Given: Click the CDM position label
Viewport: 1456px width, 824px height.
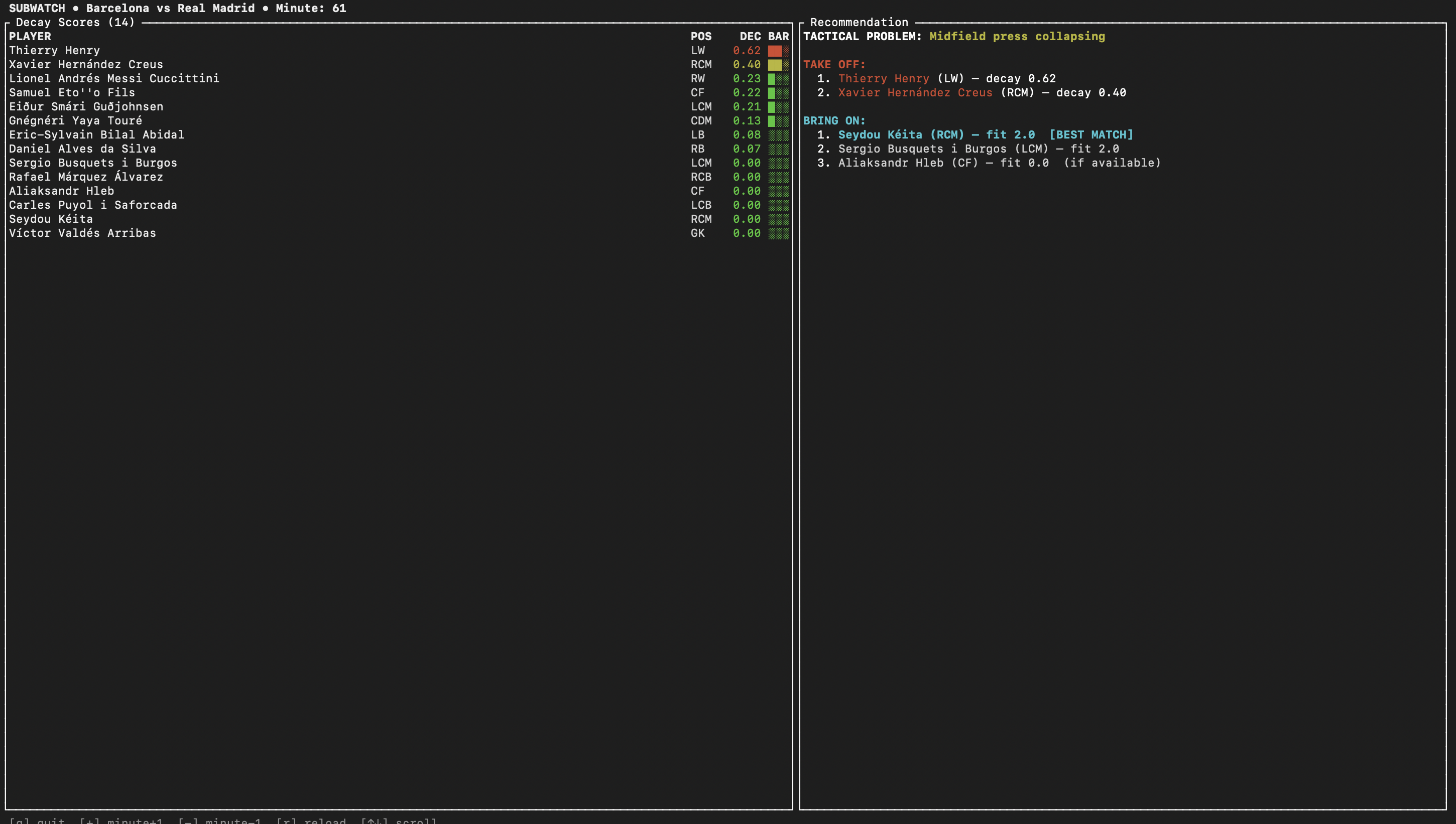Looking at the screenshot, I should coord(701,120).
